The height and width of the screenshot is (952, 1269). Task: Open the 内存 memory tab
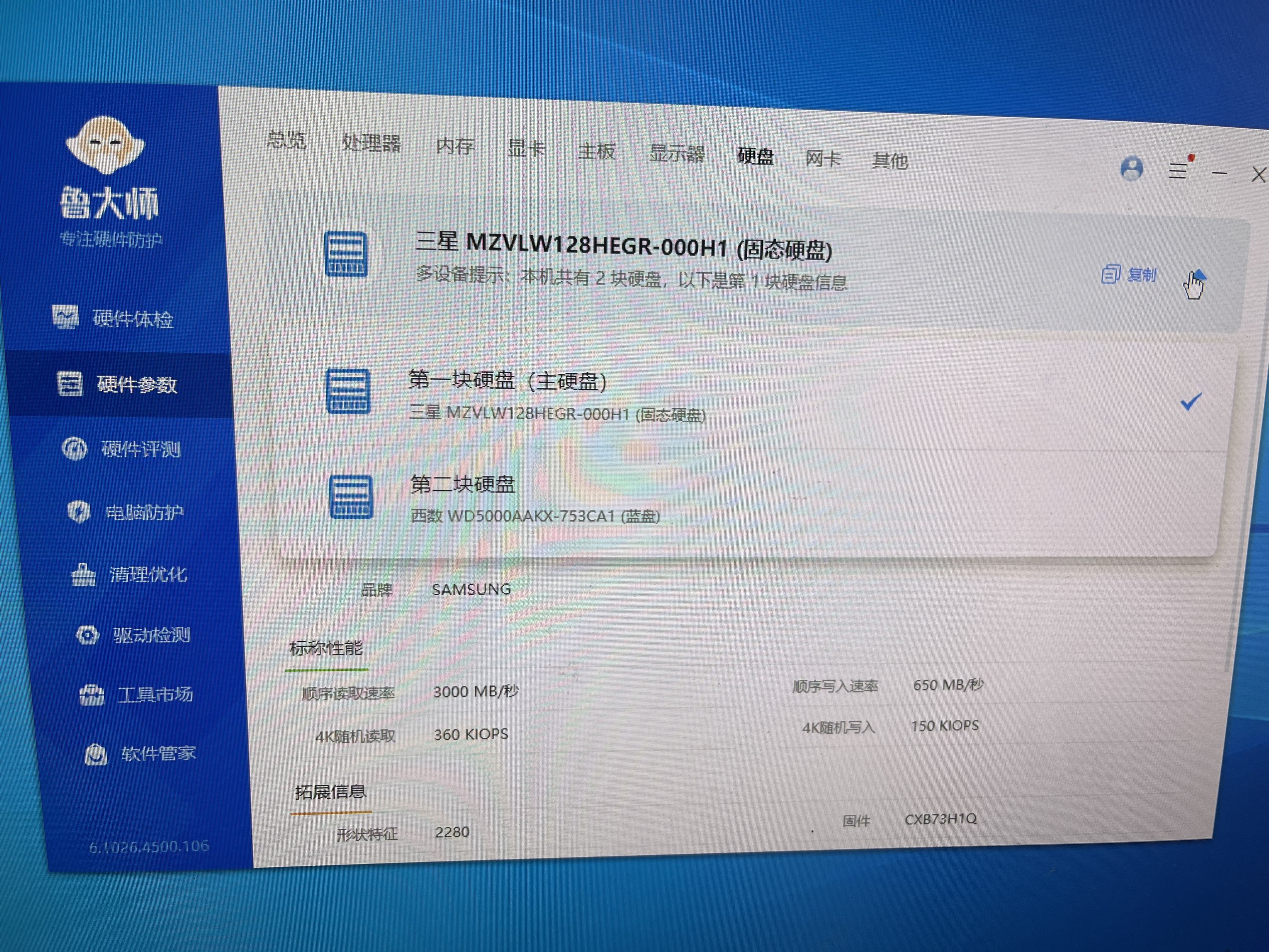point(455,146)
